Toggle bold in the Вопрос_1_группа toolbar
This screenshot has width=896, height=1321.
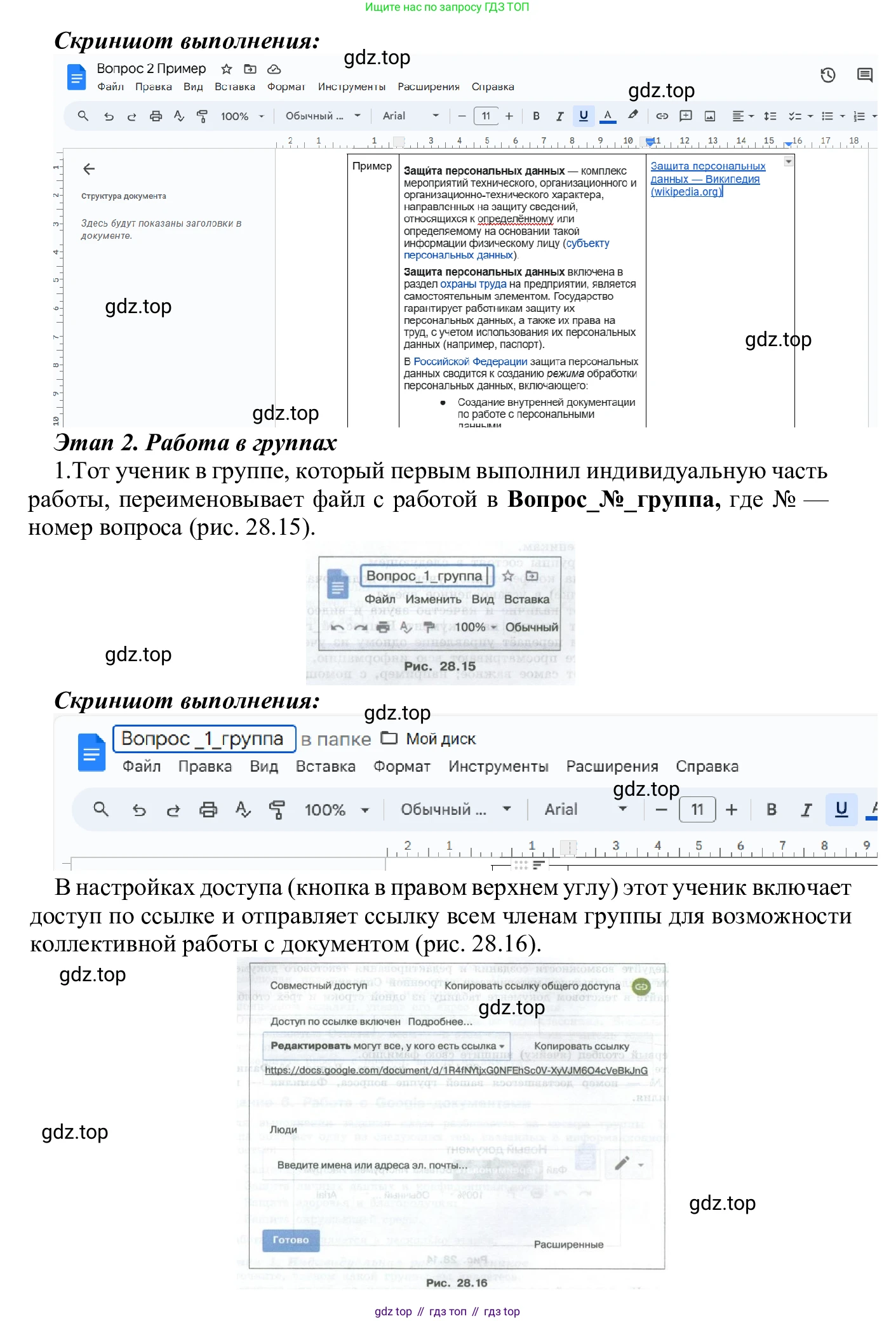click(x=772, y=810)
